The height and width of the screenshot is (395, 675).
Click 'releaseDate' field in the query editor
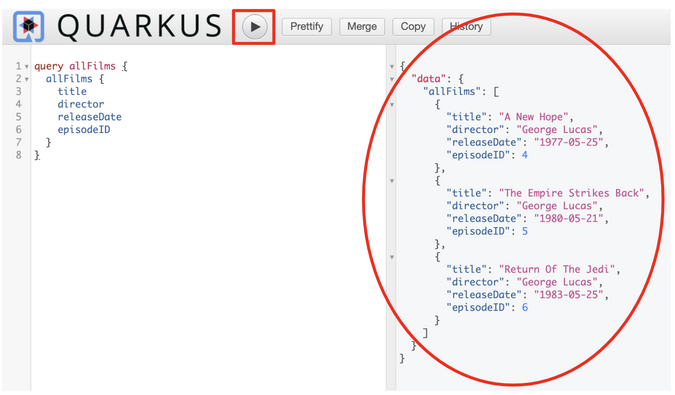click(90, 117)
